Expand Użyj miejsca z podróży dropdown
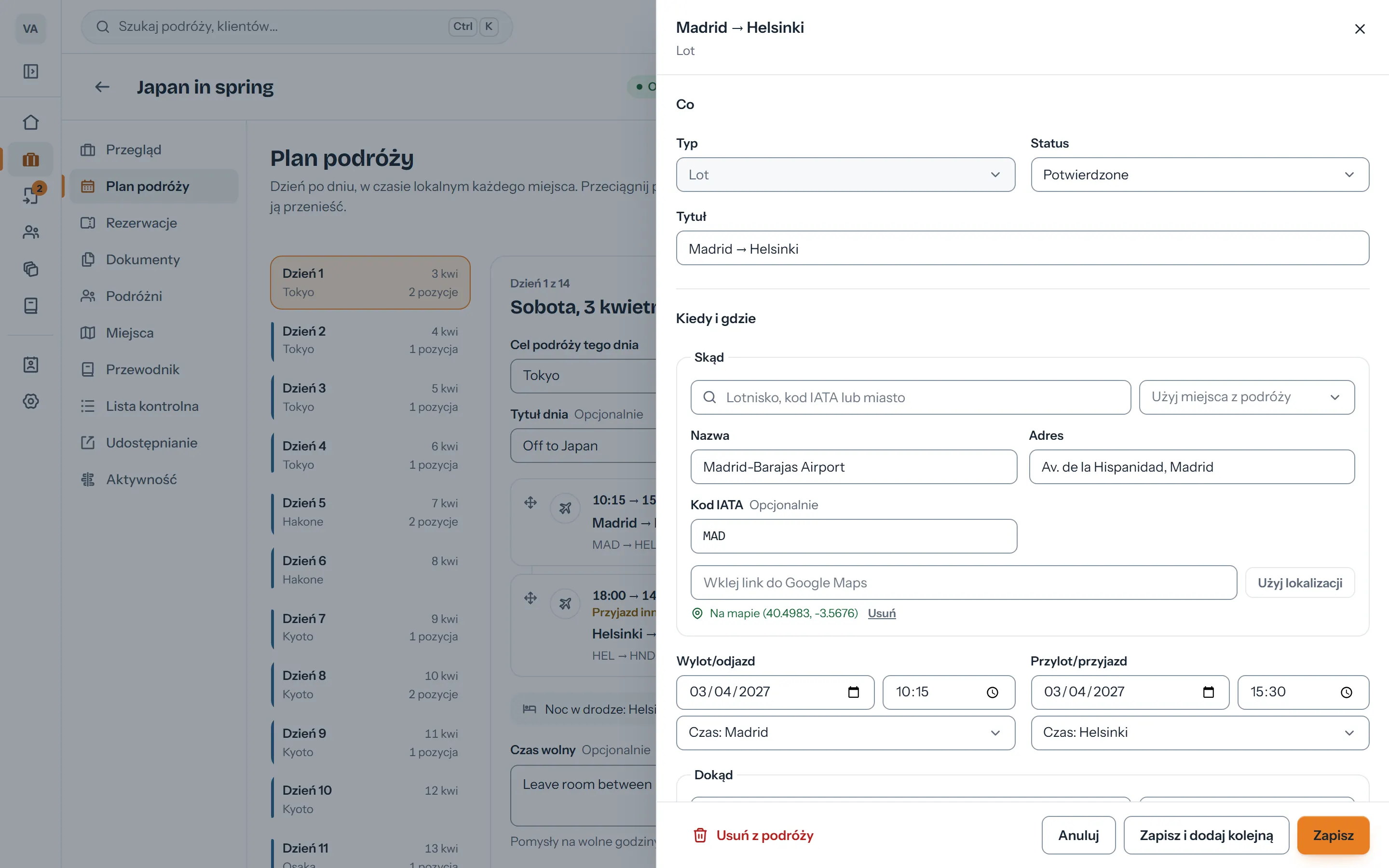 (1247, 397)
